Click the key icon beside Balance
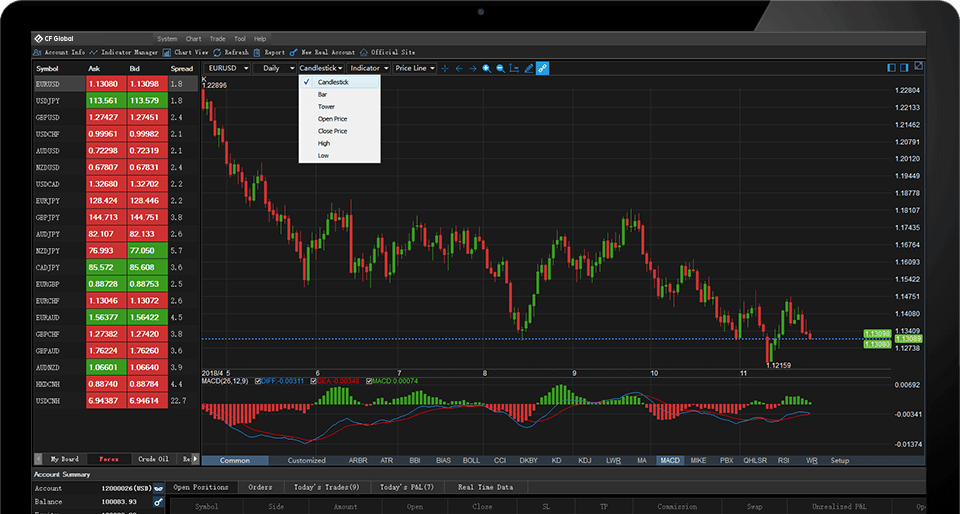This screenshot has width=960, height=514. [158, 501]
